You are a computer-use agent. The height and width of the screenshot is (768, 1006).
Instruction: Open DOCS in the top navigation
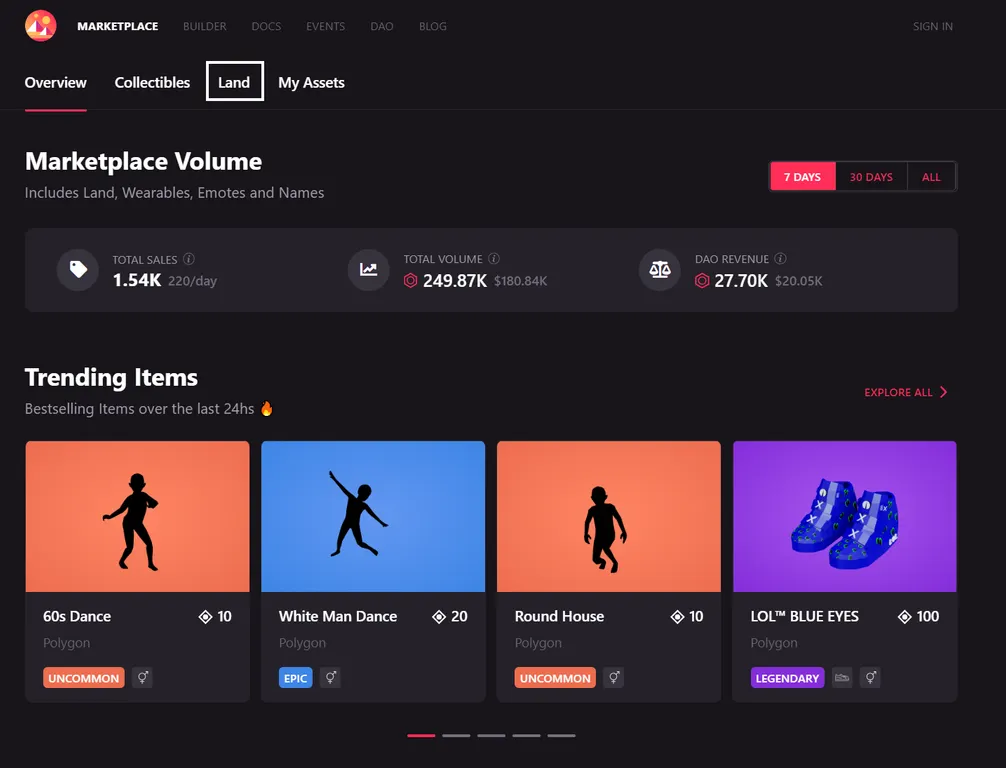[266, 26]
